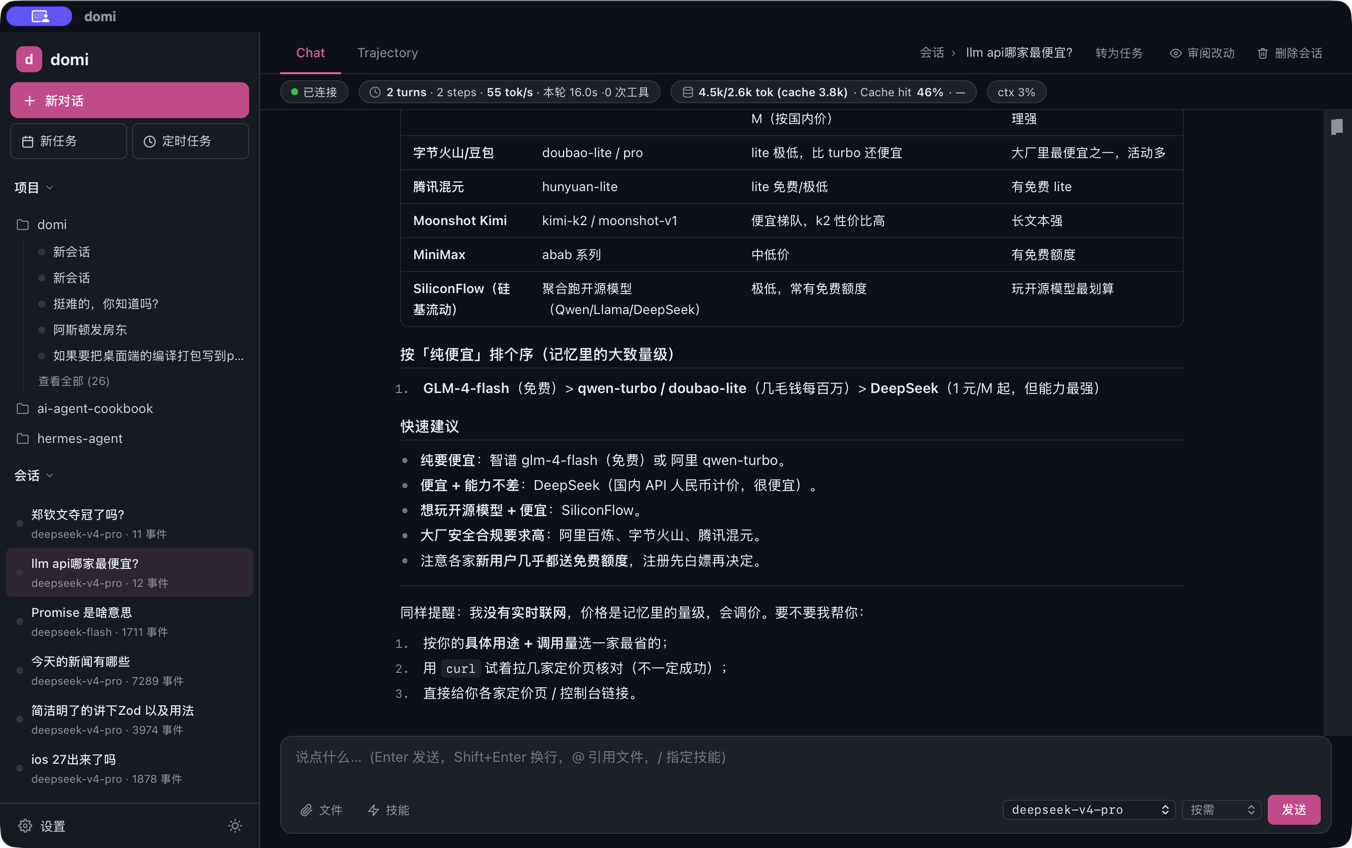Open the Promise 是啥意思 session

point(129,621)
